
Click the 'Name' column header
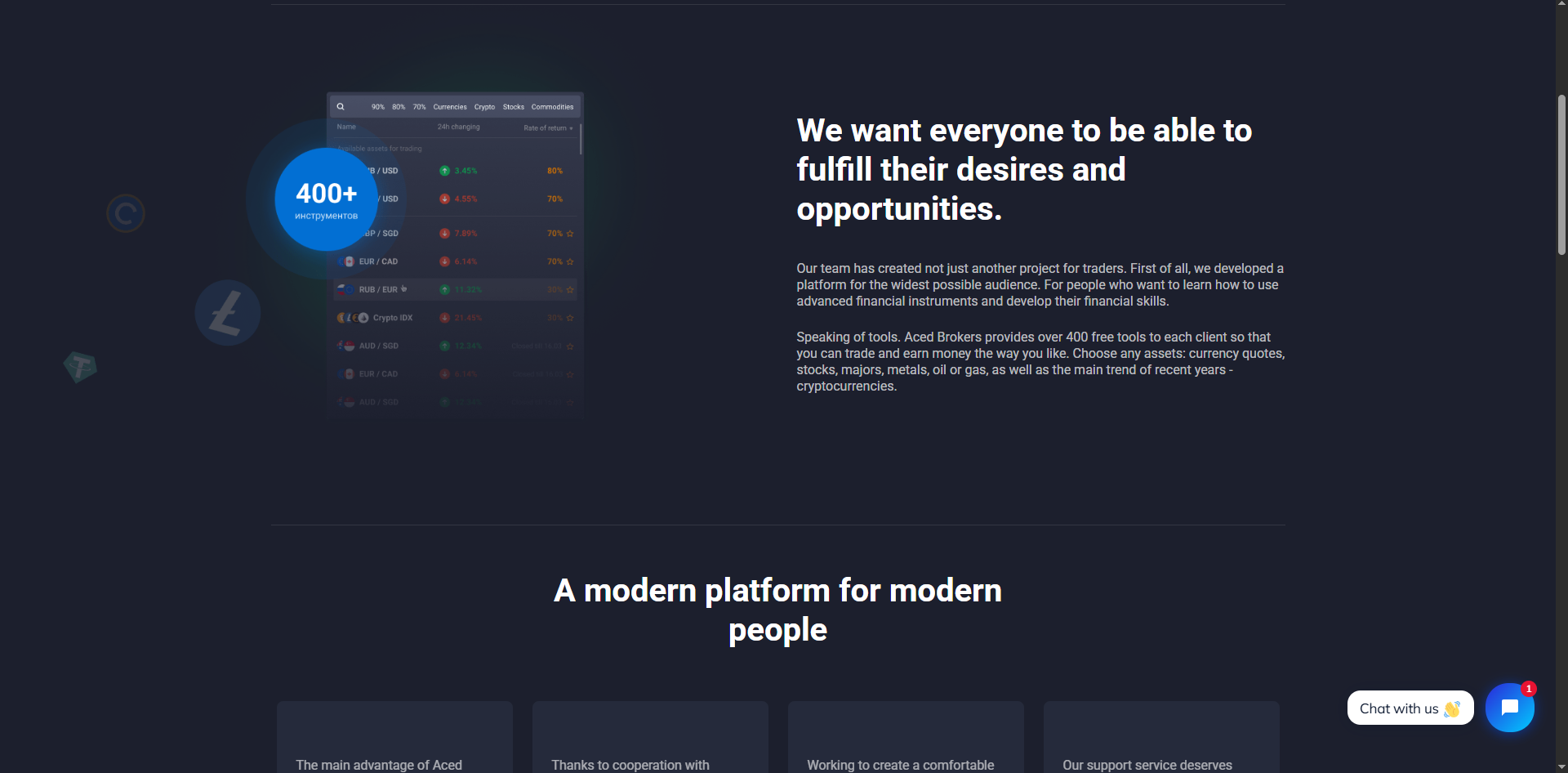346,127
